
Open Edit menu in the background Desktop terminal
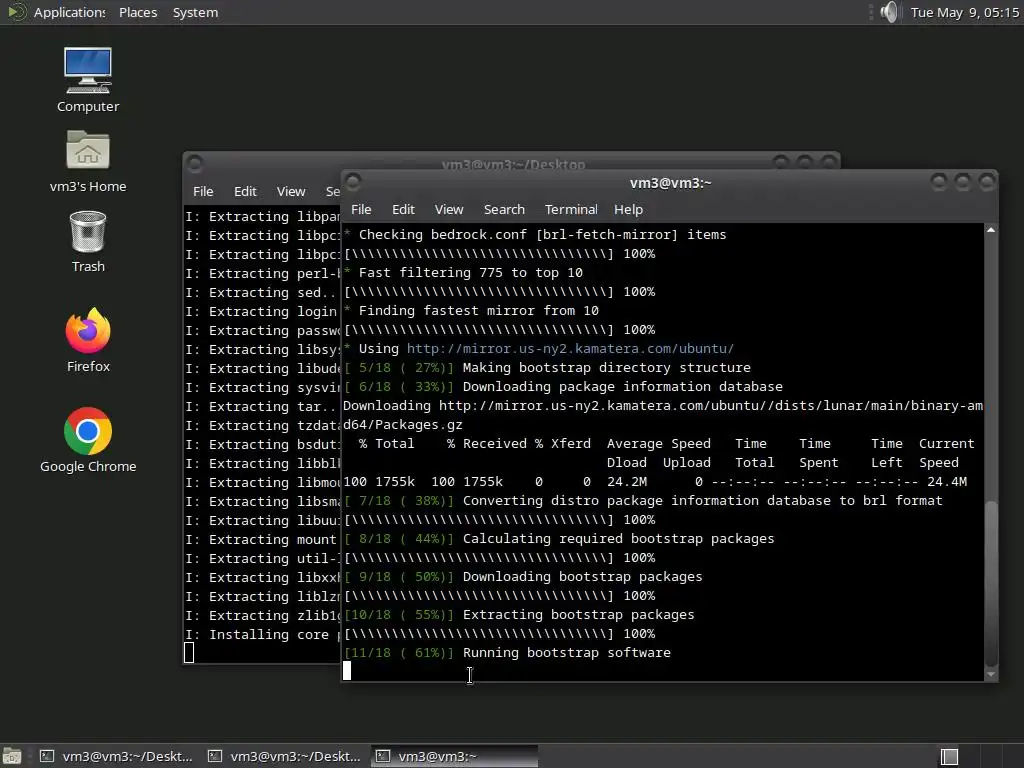tap(245, 191)
